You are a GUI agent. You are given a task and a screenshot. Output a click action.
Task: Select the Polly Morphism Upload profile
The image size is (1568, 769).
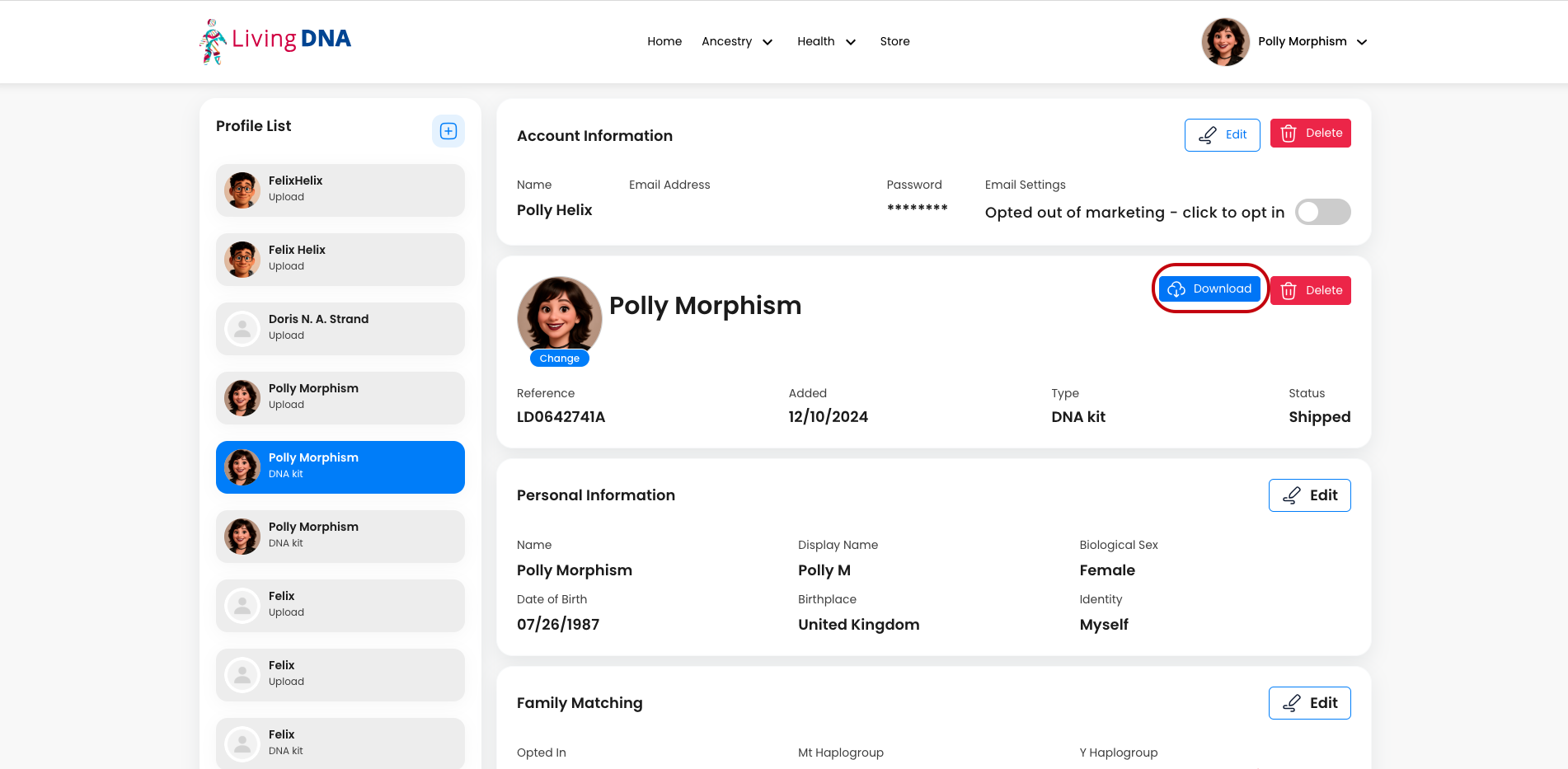340,398
